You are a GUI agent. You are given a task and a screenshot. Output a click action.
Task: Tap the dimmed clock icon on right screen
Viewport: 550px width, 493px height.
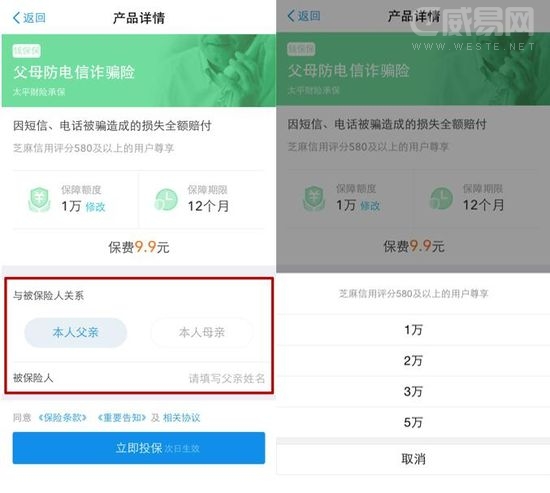click(441, 199)
